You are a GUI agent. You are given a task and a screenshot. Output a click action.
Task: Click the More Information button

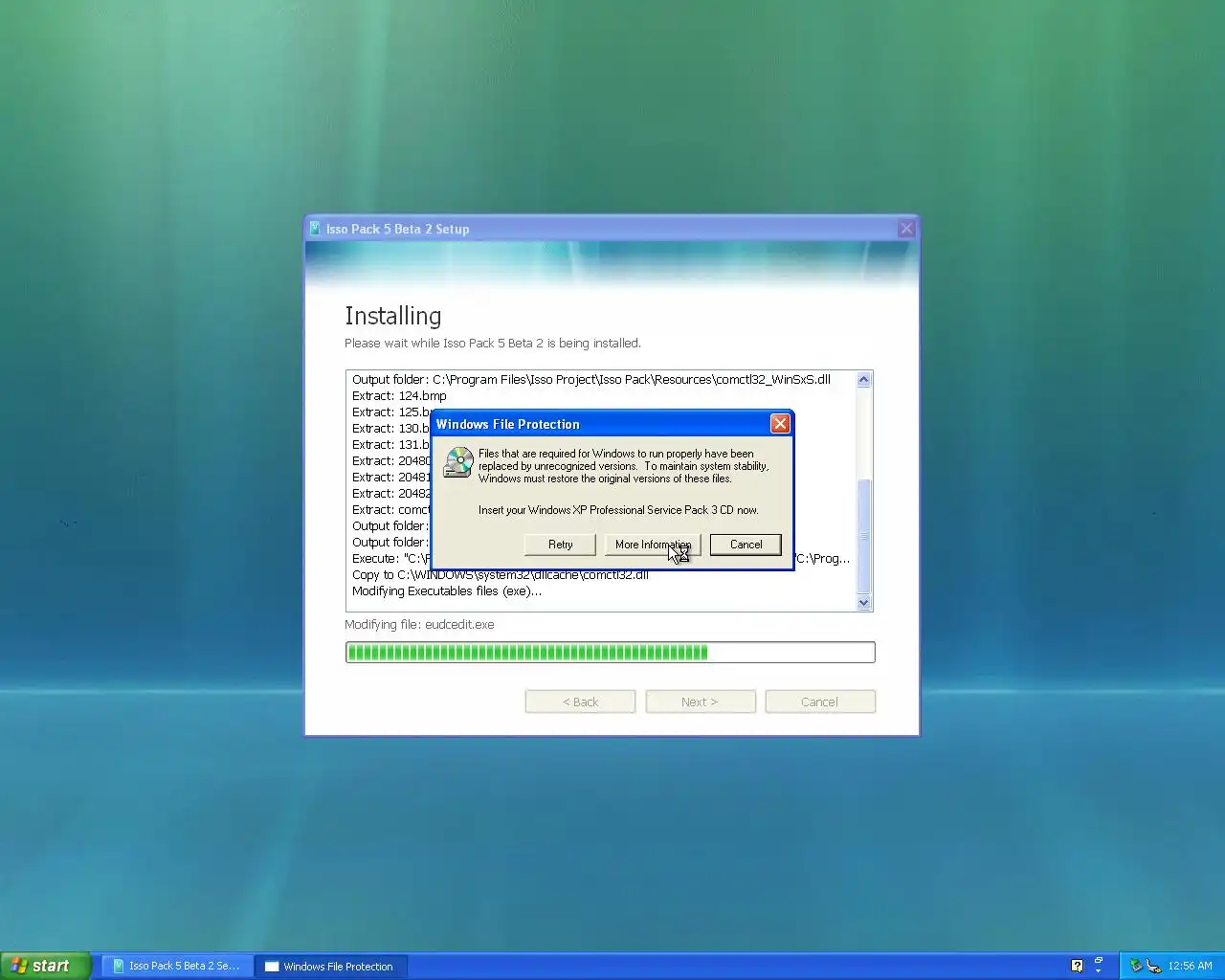point(653,545)
